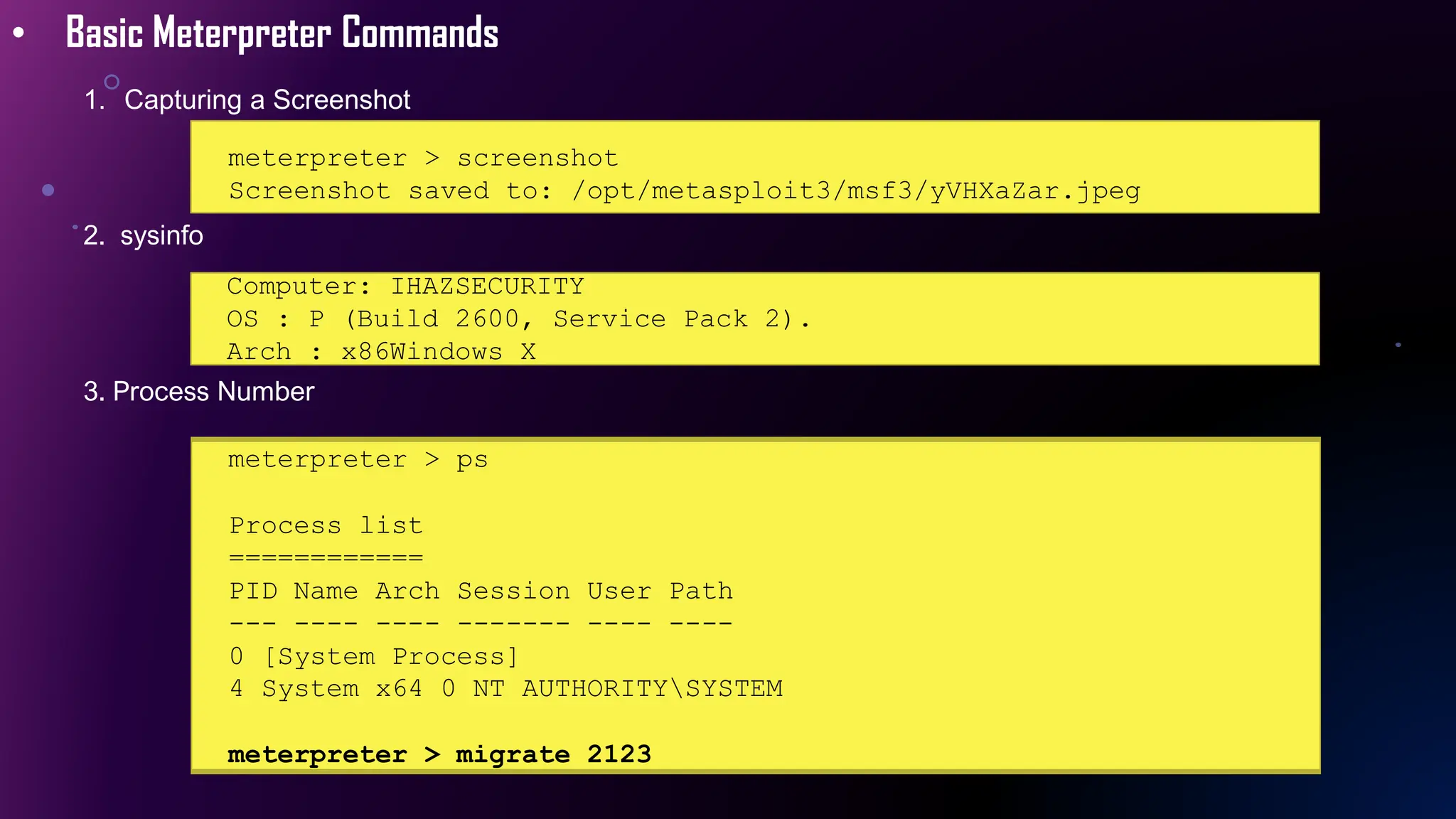Click the 'Computer: IHAZSECURITY' line
The height and width of the screenshot is (819, 1456).
pos(405,287)
